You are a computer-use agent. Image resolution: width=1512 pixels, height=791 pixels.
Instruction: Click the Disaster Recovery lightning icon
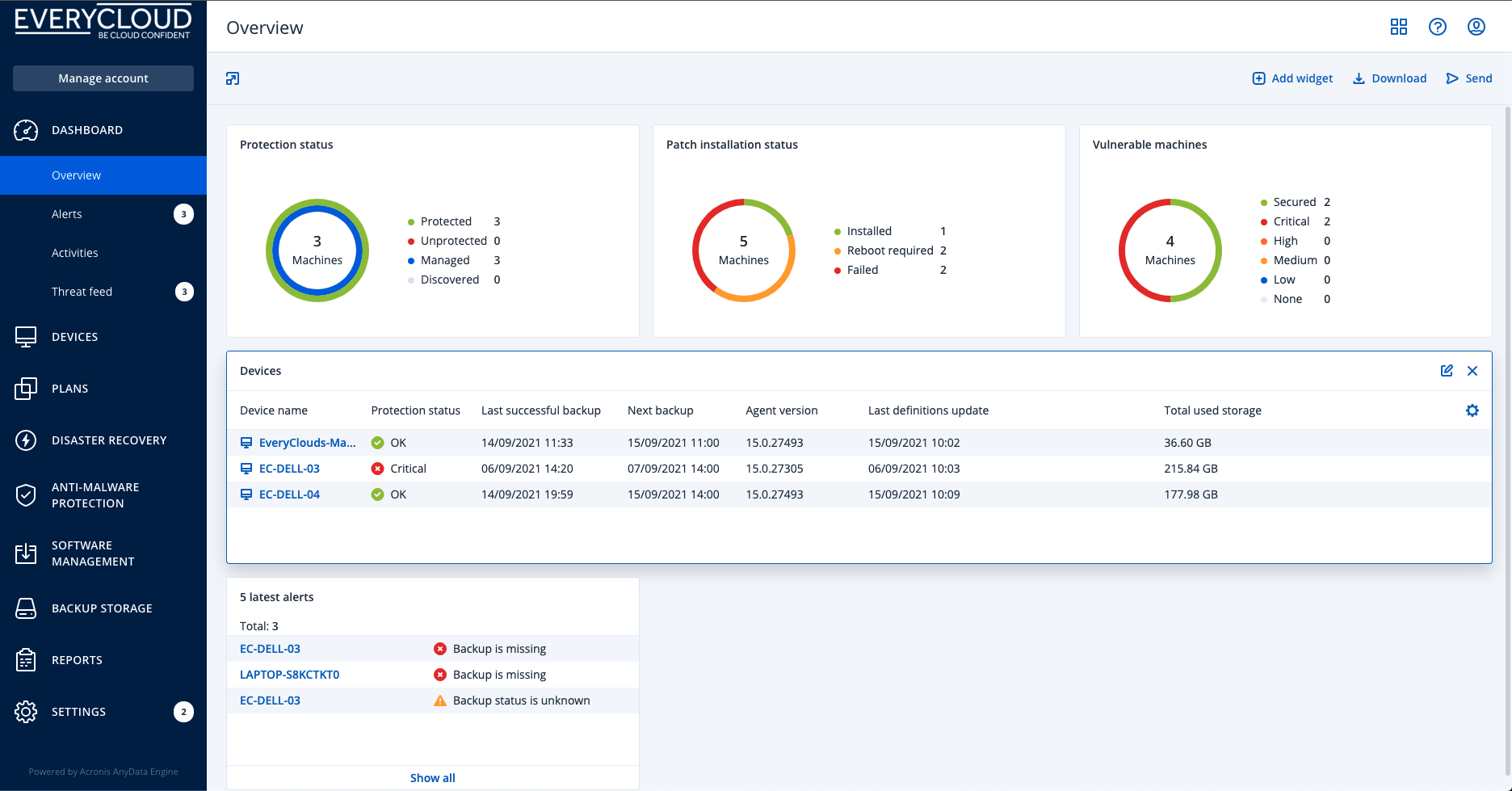(26, 440)
